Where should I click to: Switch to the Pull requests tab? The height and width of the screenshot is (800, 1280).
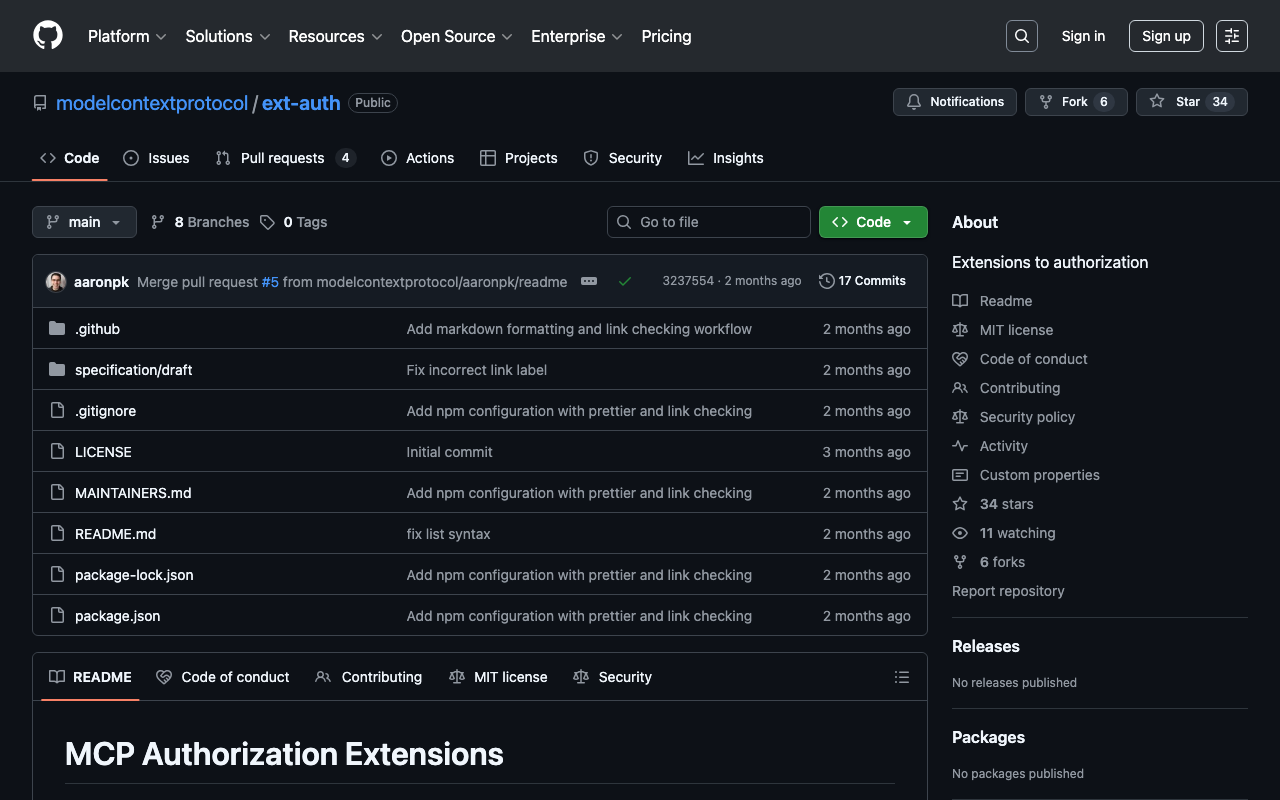tap(282, 158)
